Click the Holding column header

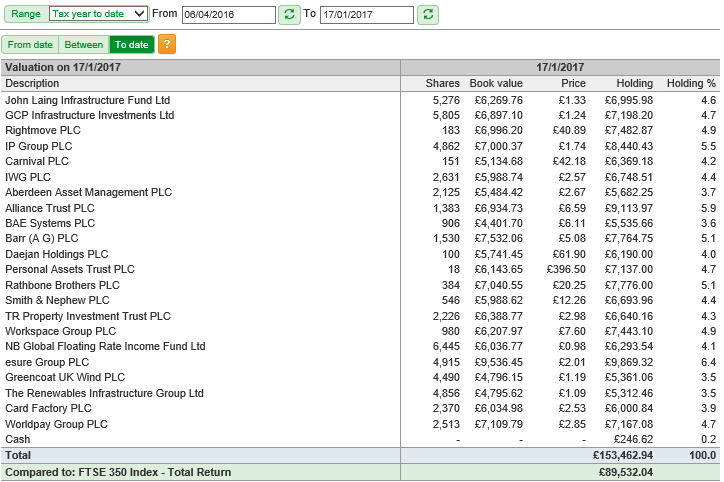coord(634,84)
